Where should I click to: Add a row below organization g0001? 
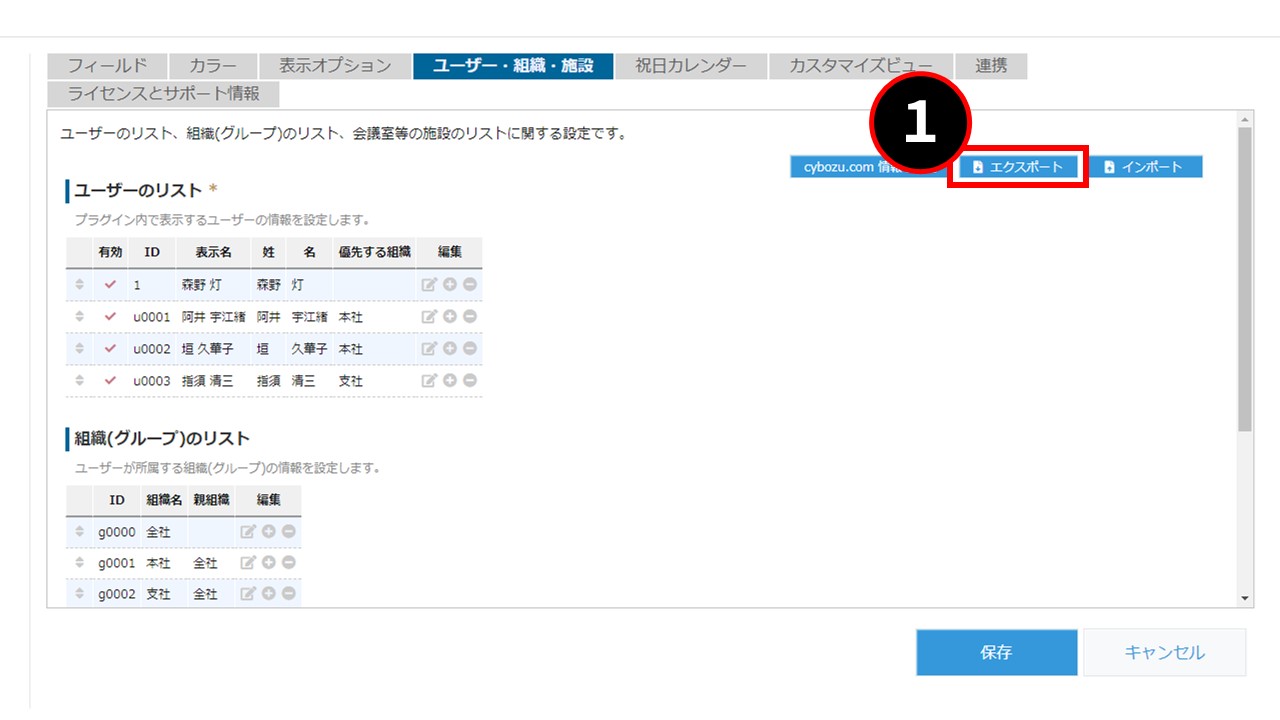coord(269,563)
